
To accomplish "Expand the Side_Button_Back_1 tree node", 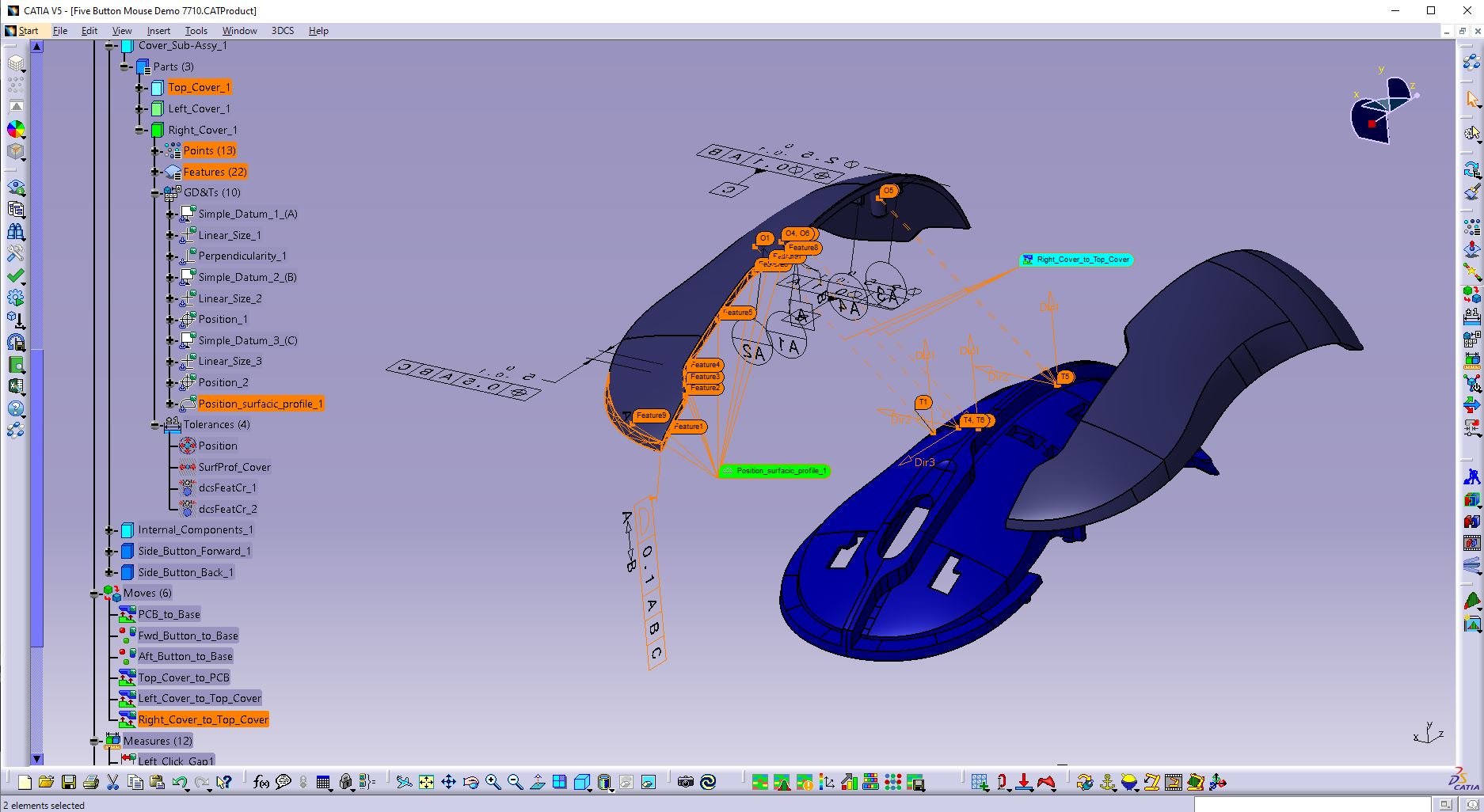I will pos(109,572).
